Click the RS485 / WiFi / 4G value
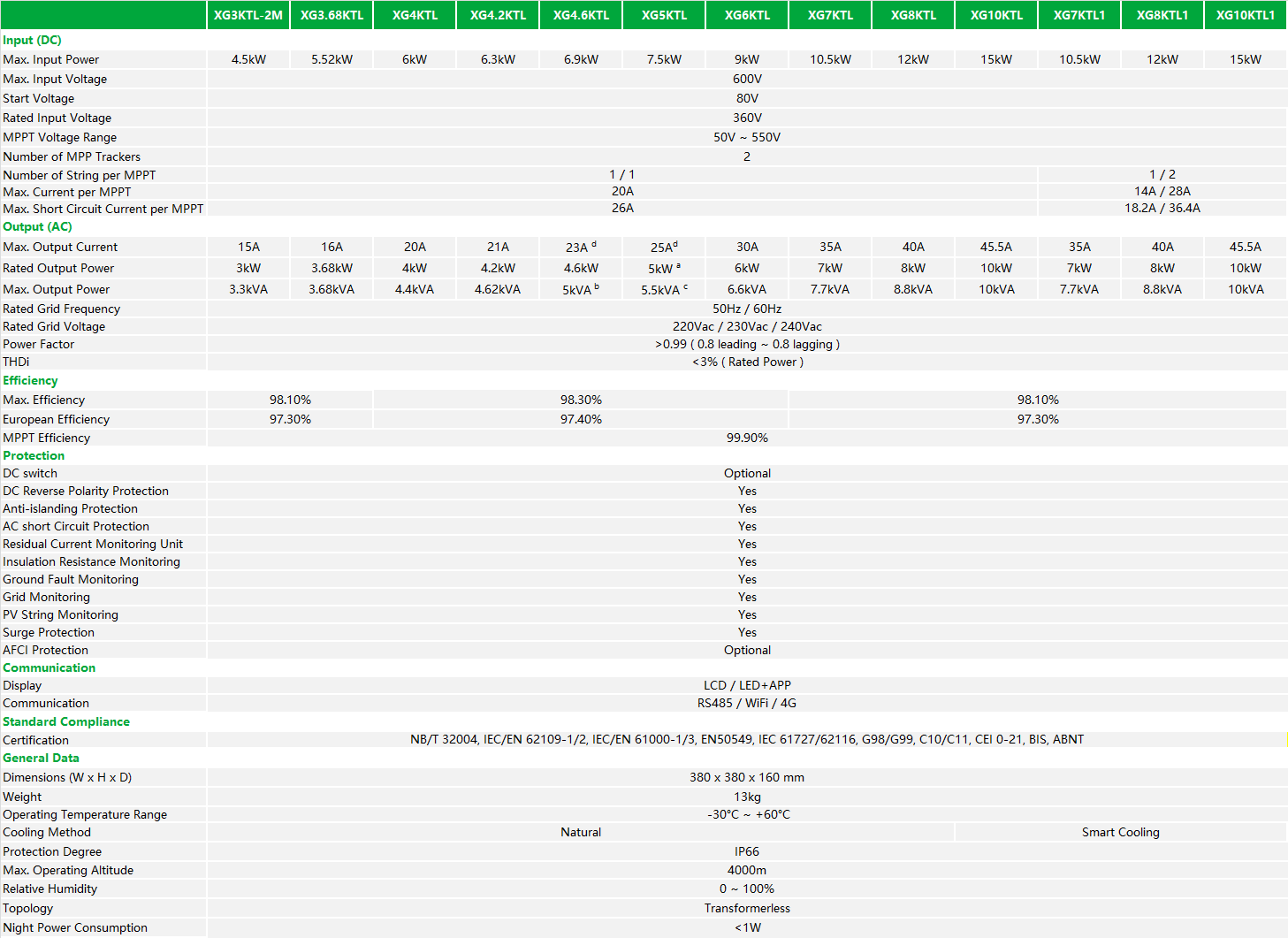The height and width of the screenshot is (938, 1288). coord(747,703)
